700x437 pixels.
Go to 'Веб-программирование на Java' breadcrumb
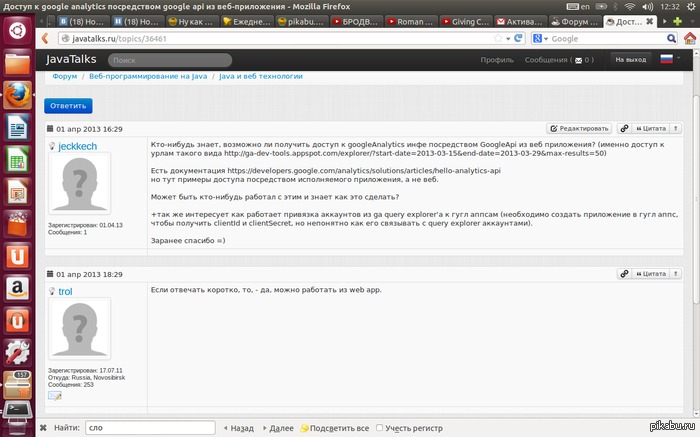click(x=148, y=76)
